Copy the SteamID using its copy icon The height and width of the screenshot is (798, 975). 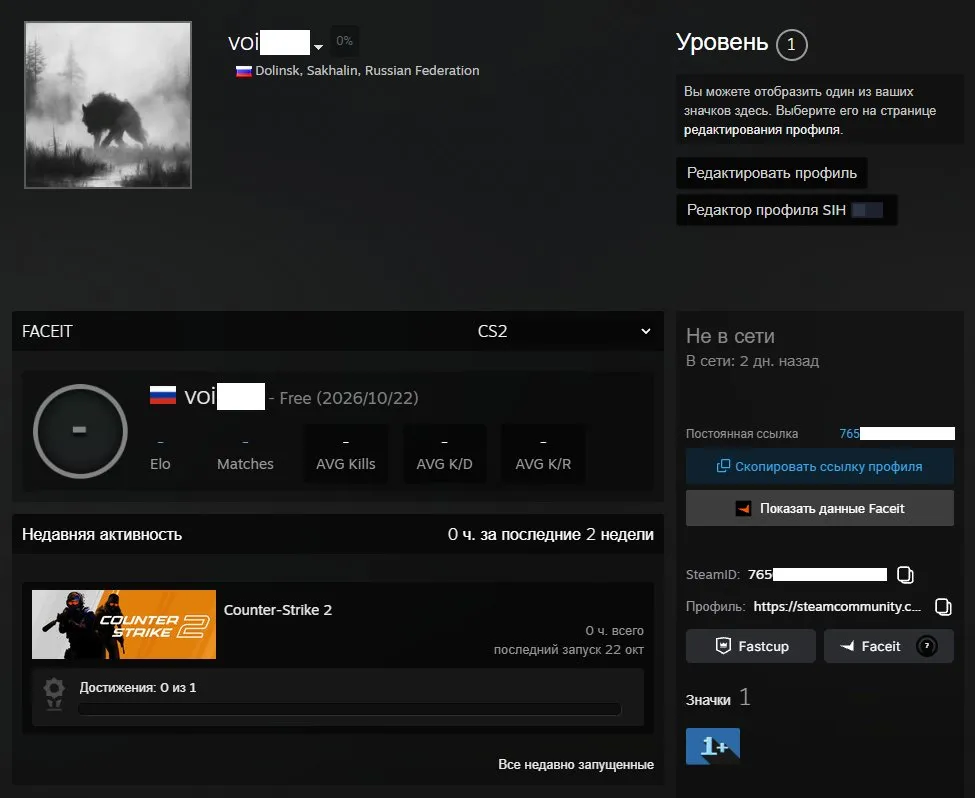point(905,575)
